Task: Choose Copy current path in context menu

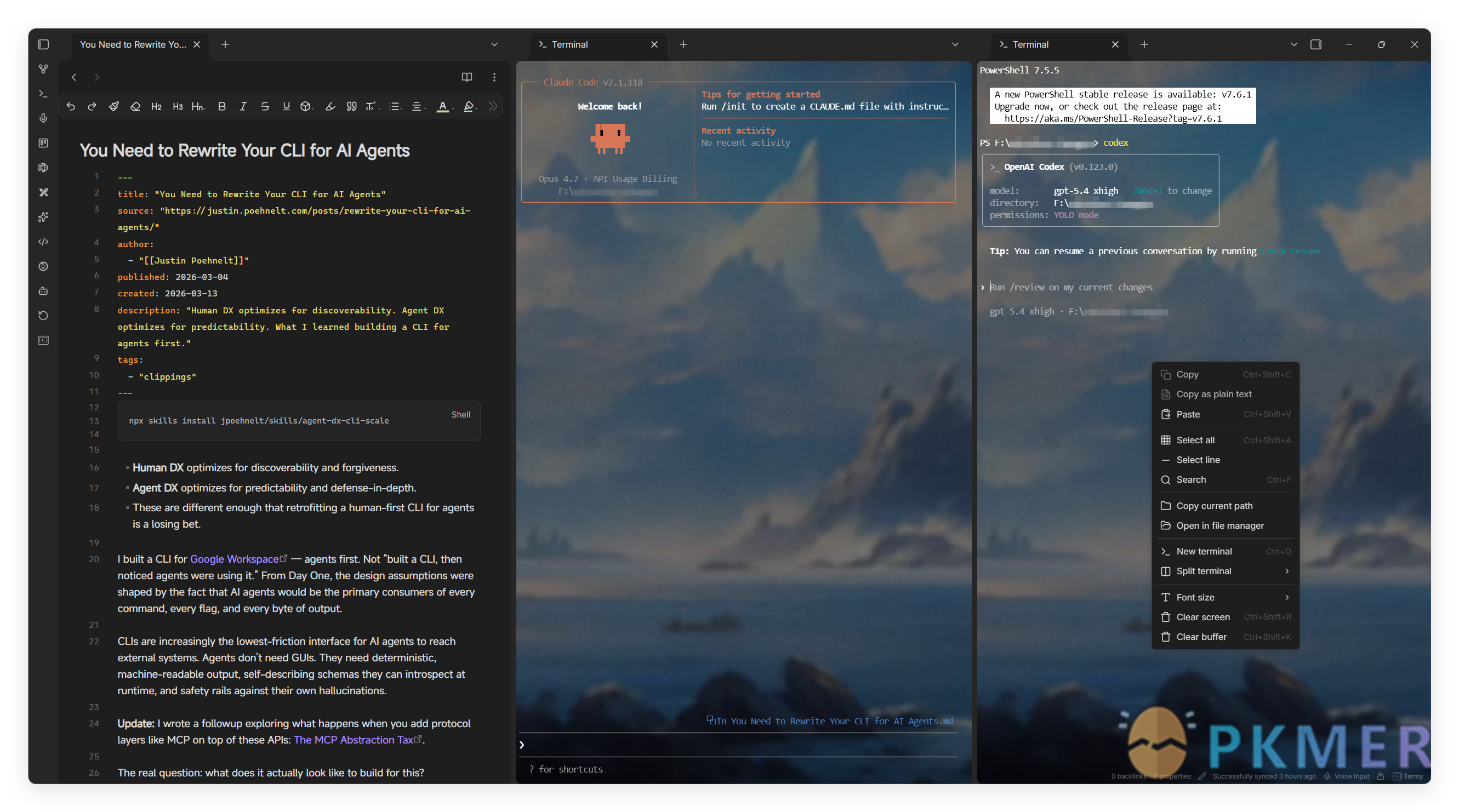Action: [1226, 506]
